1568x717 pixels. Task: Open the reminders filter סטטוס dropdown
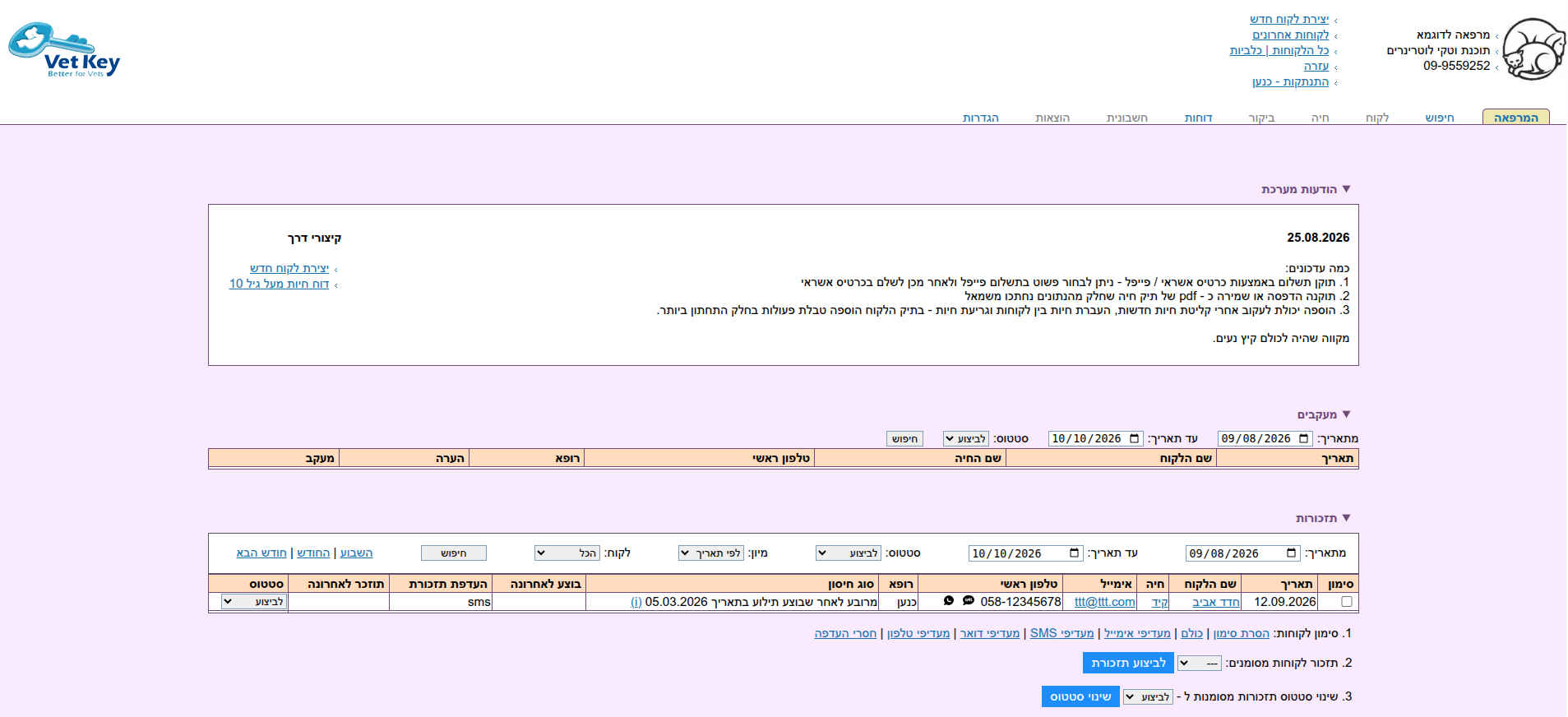coord(849,553)
